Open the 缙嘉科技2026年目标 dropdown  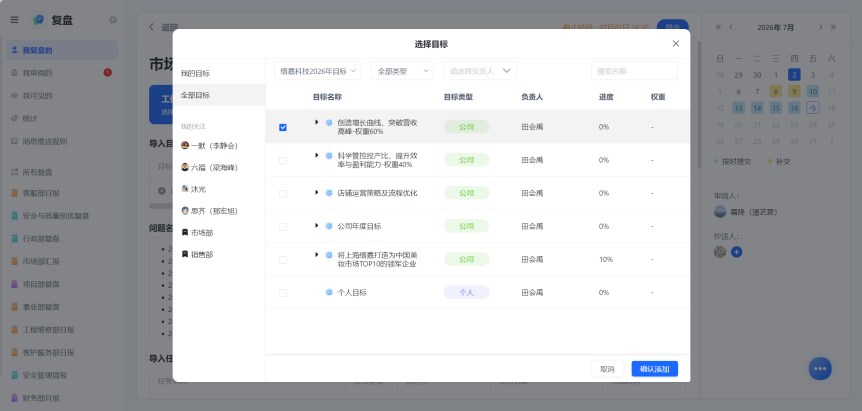[318, 71]
